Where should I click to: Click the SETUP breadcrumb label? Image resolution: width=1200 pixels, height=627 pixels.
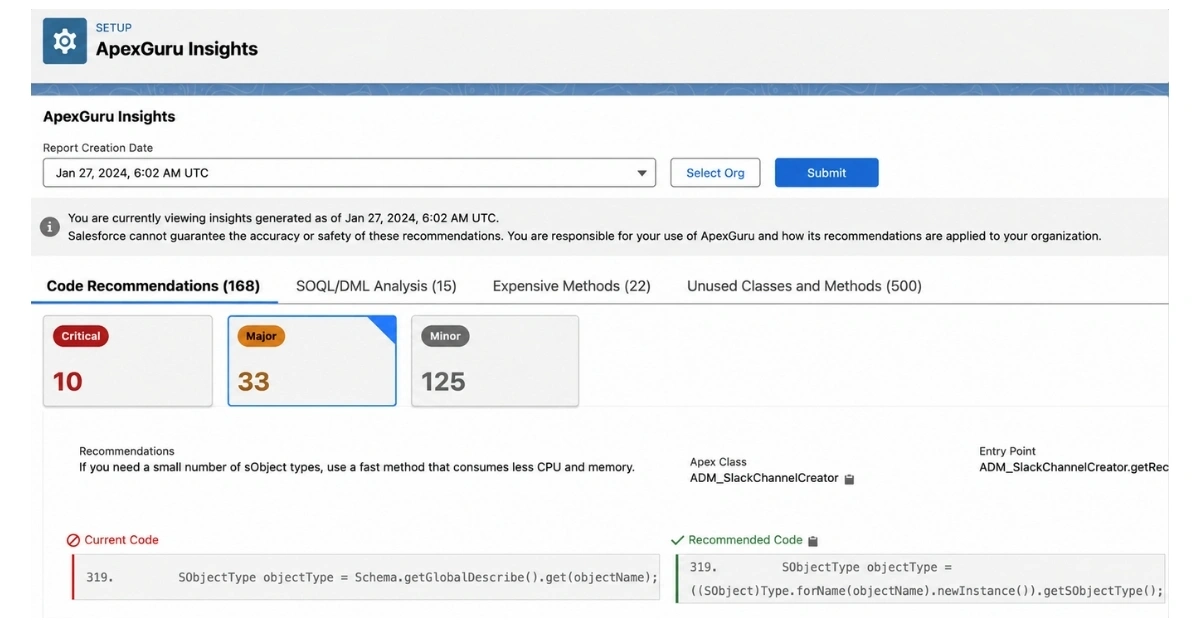(x=114, y=27)
